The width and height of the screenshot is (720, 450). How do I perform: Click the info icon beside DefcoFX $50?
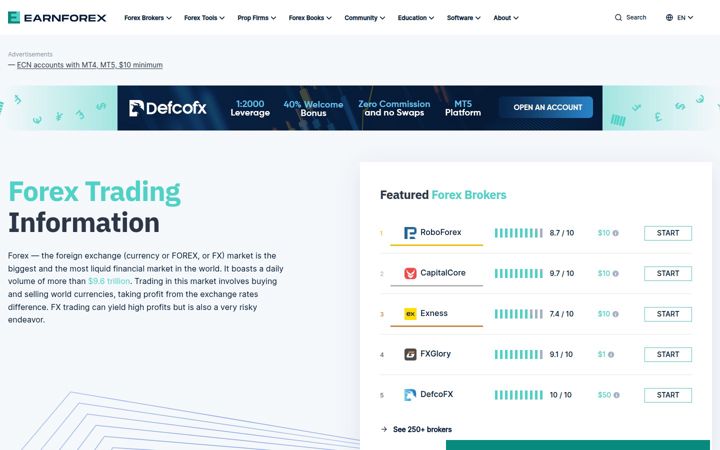(616, 394)
